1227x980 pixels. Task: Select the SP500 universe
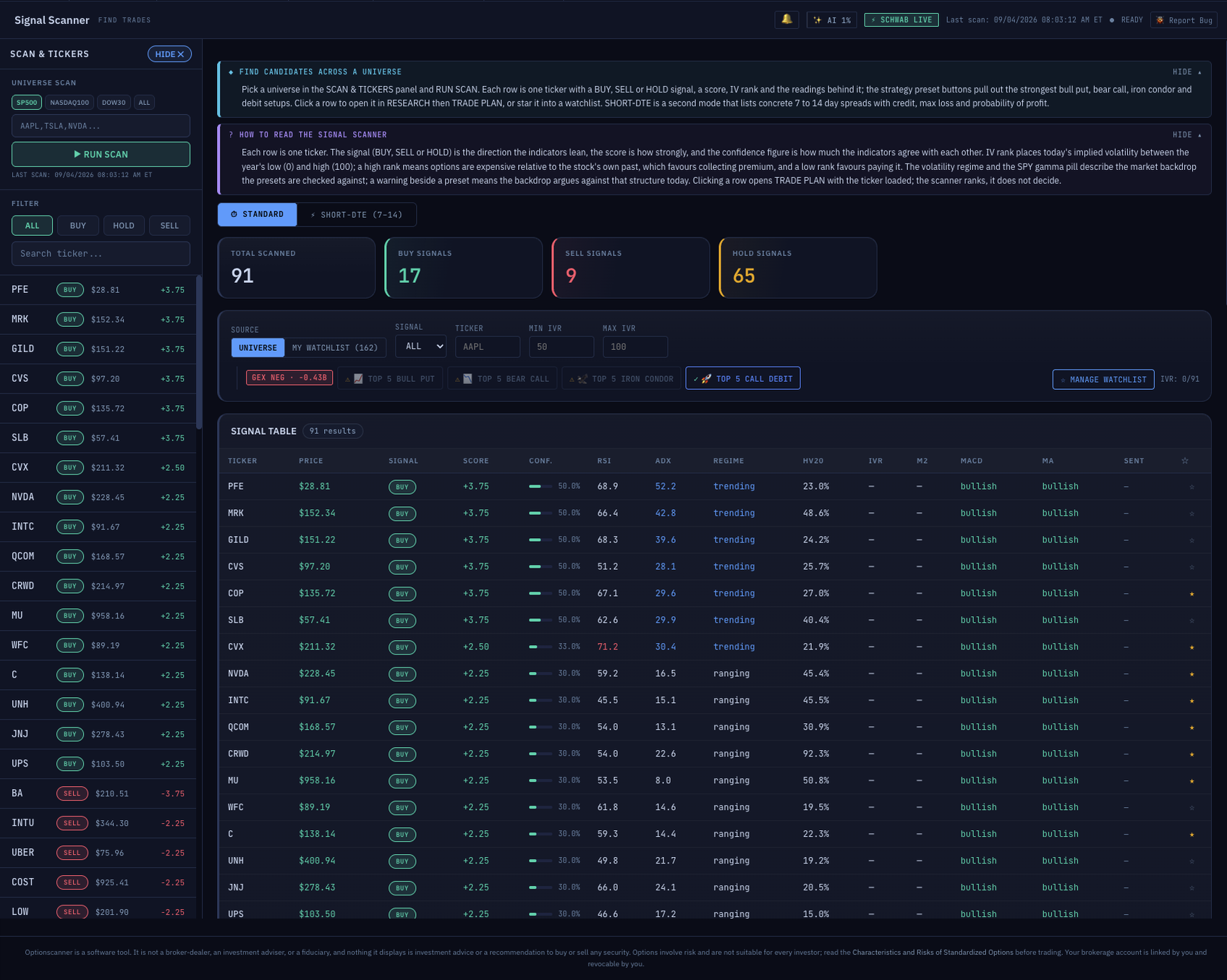click(27, 103)
